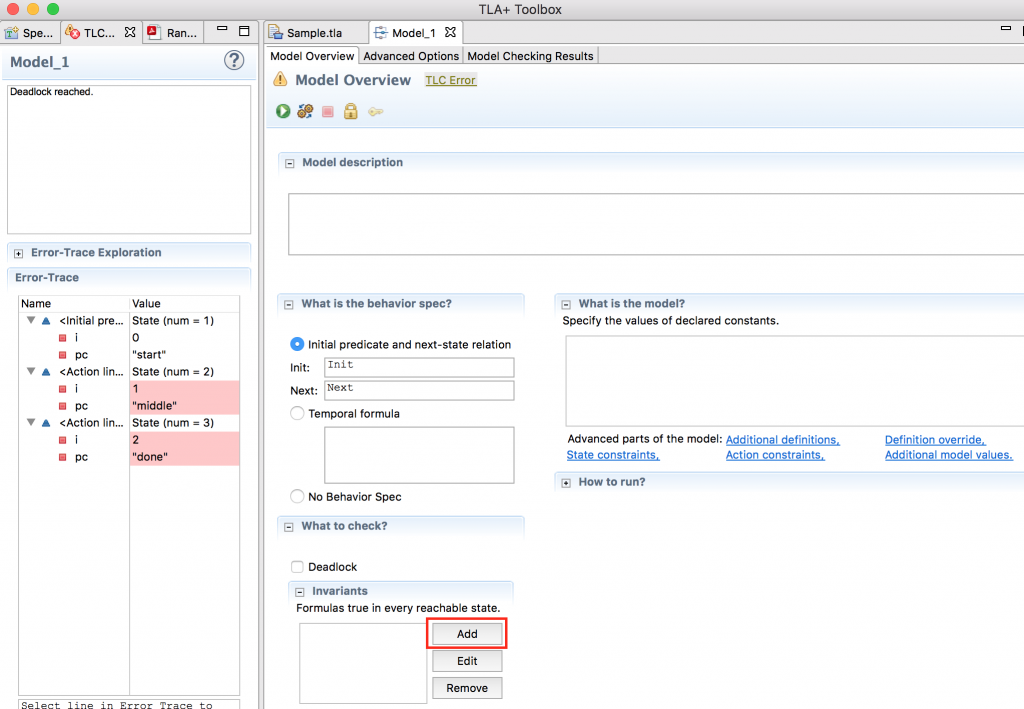
Task: Click the Model description text area
Action: pos(656,224)
